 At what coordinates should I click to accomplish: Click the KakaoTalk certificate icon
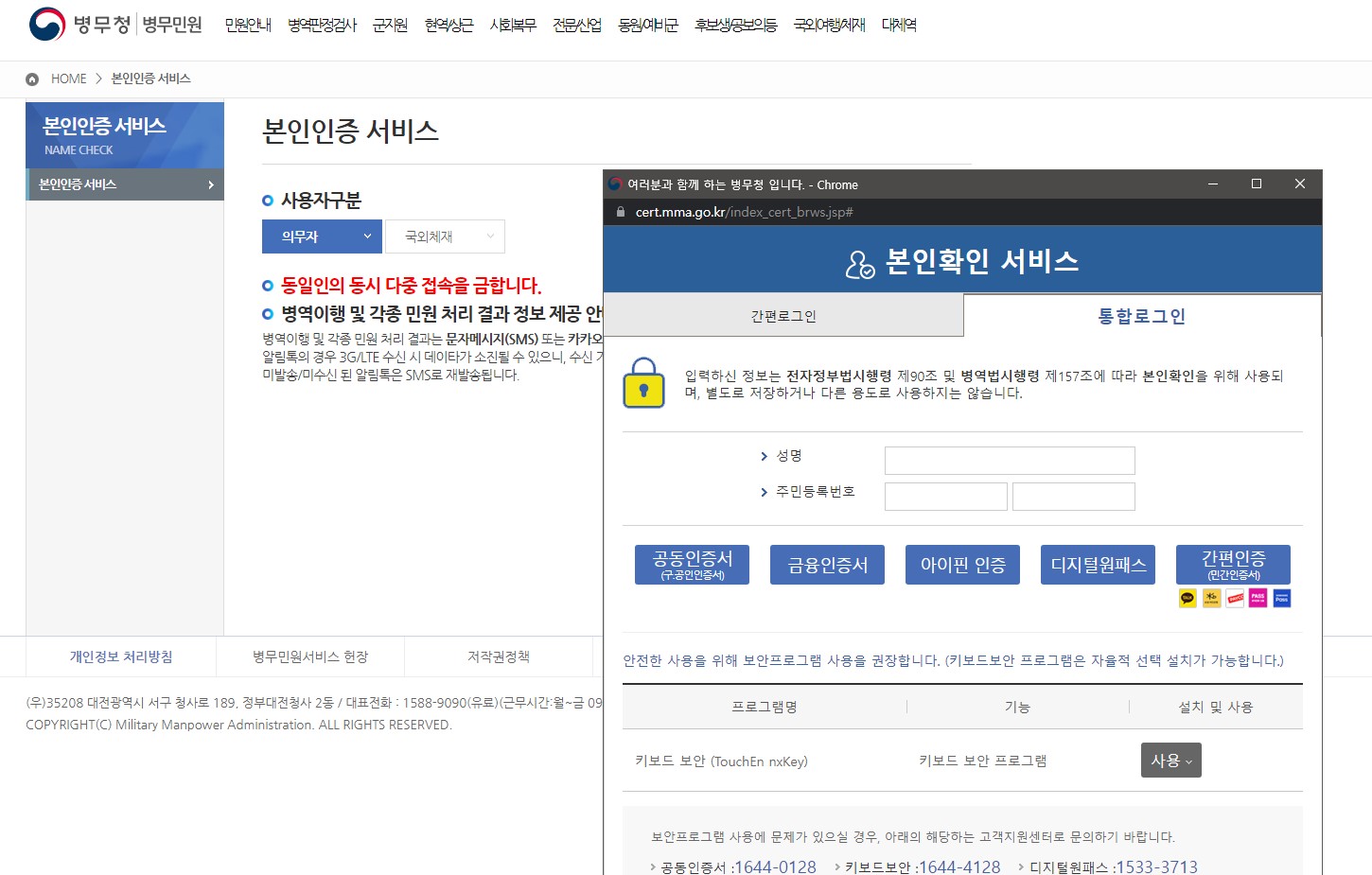tap(1188, 598)
